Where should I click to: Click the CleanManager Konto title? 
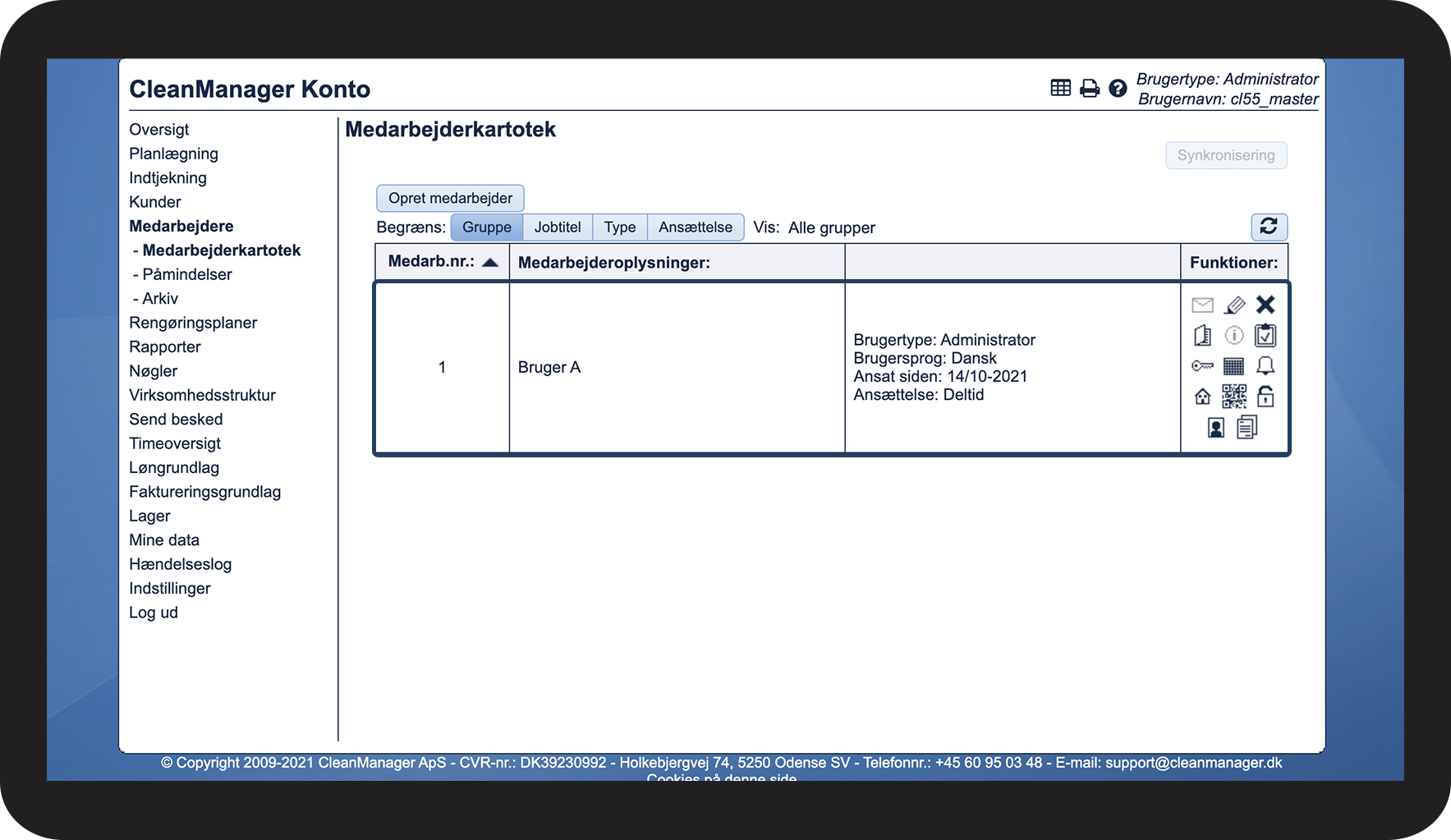click(x=250, y=89)
